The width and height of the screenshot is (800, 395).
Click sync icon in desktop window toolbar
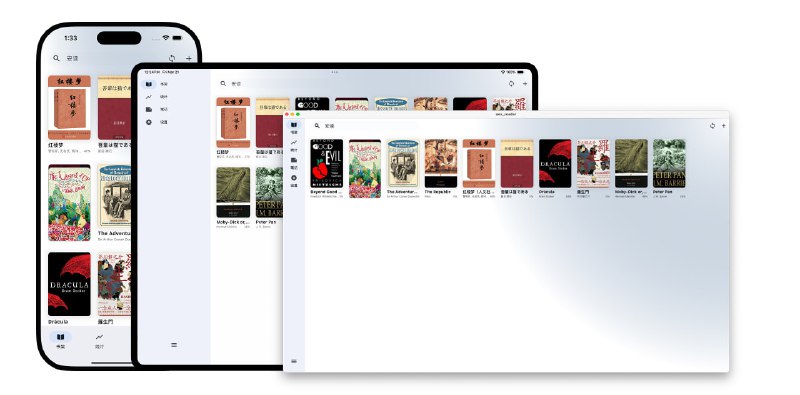pos(712,126)
